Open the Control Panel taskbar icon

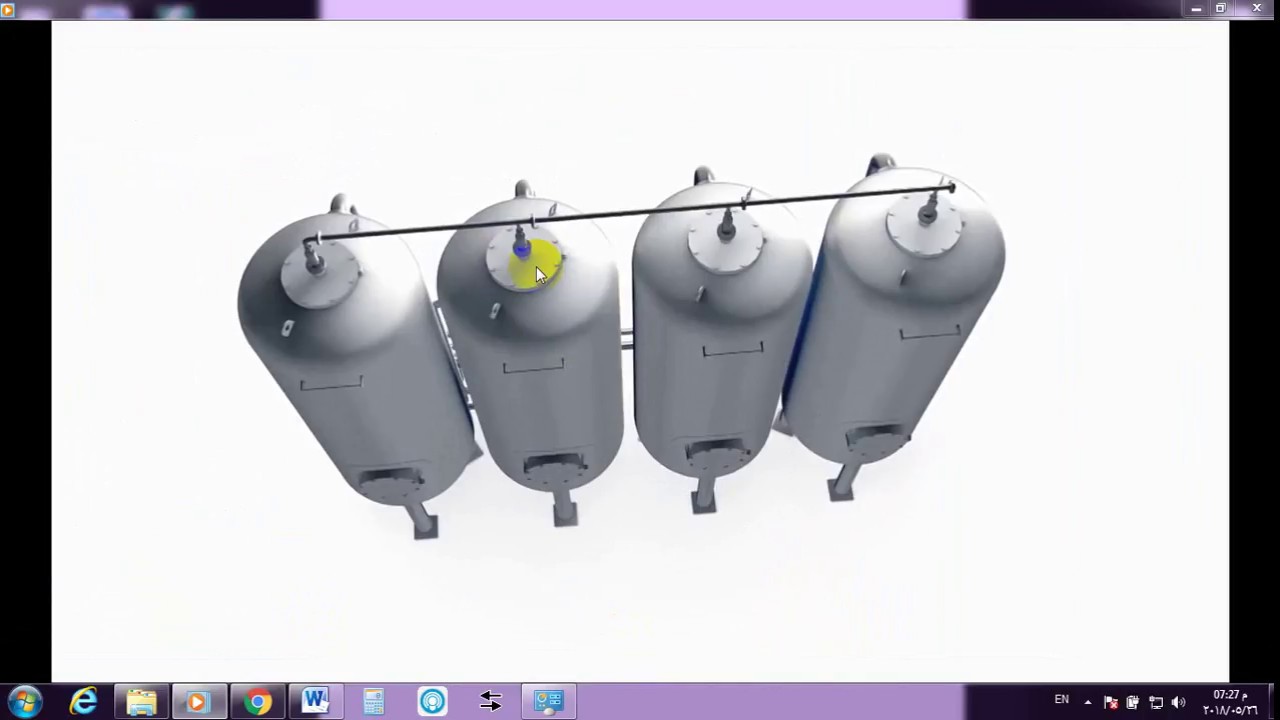click(548, 702)
